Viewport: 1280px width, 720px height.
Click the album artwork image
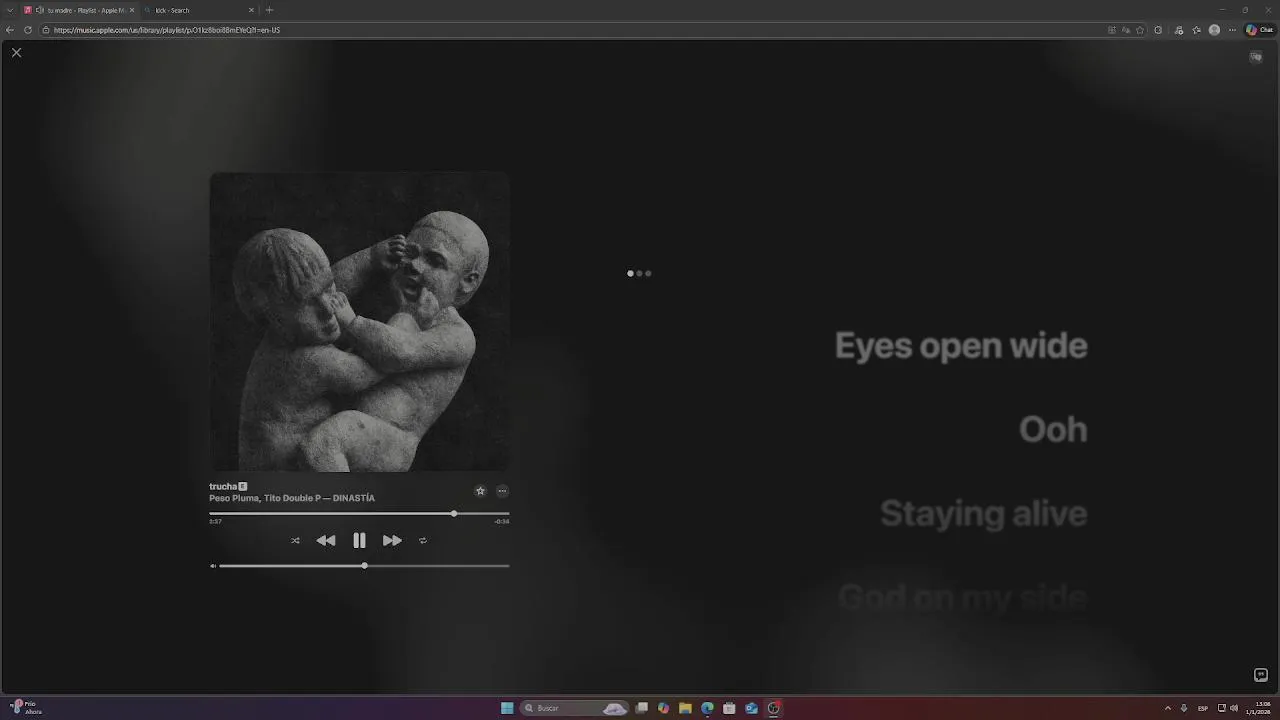[359, 322]
